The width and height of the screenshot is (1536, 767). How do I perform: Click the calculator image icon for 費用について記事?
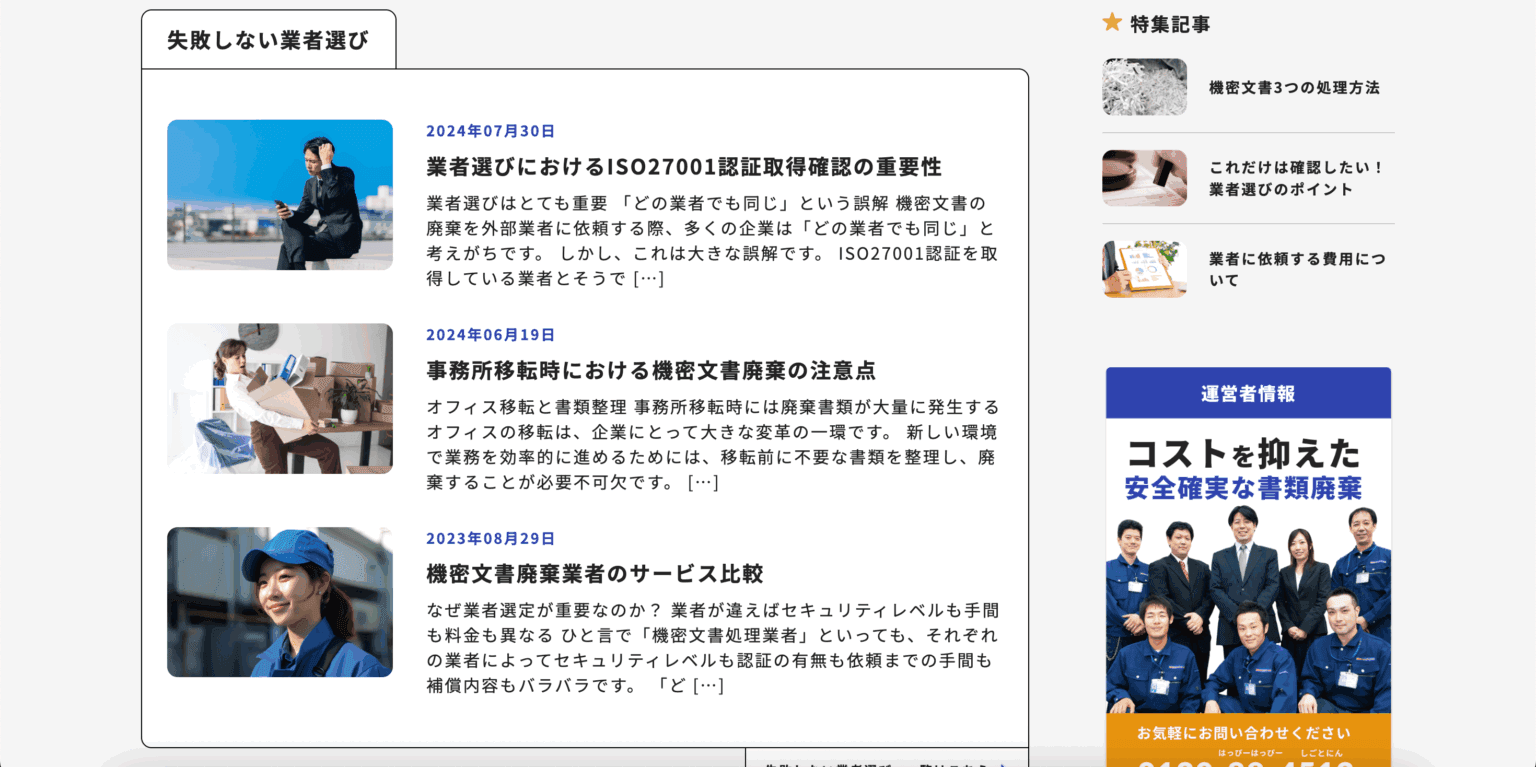(x=1143, y=268)
